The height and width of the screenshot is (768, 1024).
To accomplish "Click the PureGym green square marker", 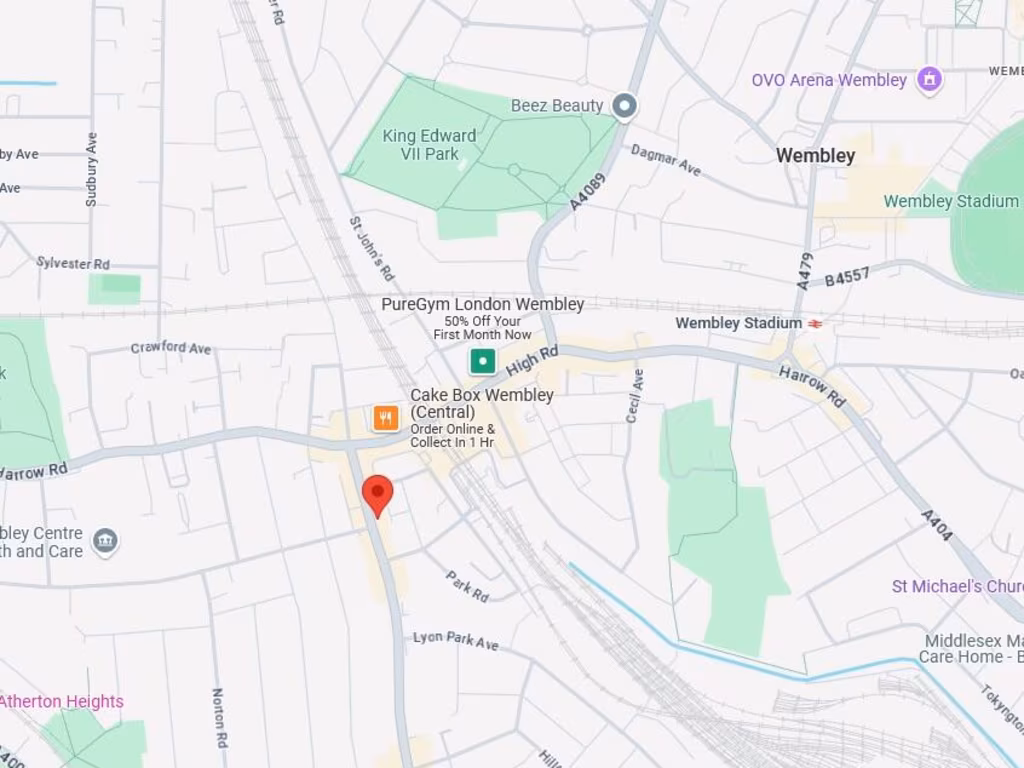I will 483,361.
